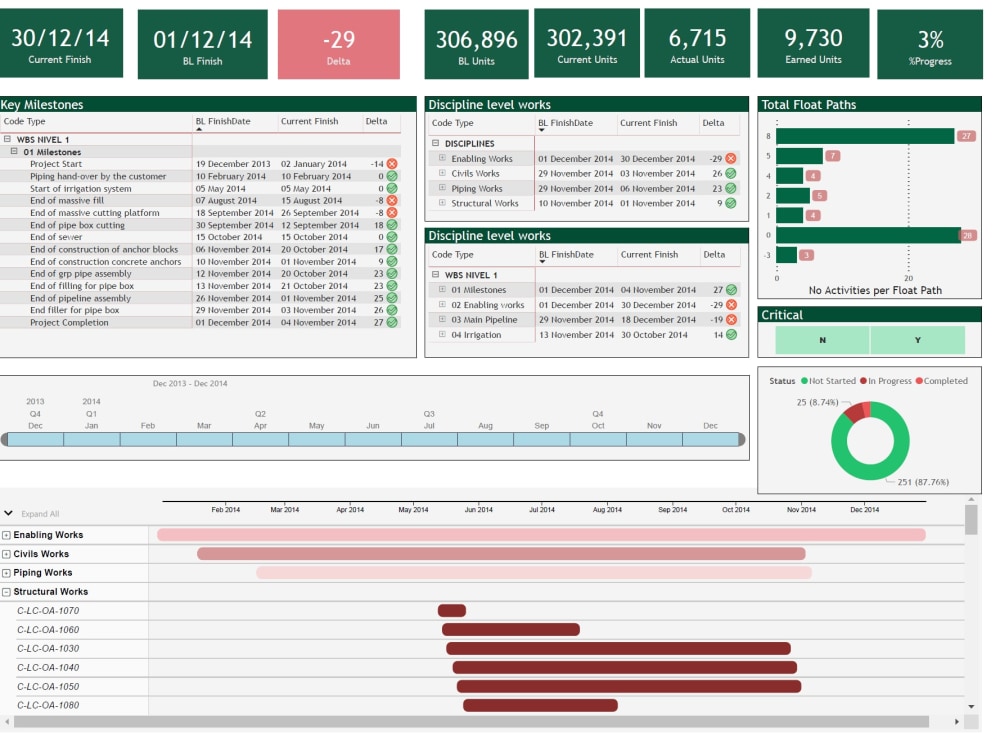Image resolution: width=1000 pixels, height=750 pixels.
Task: Collapse the WBS NIVEL 1 node in Key Milestones
Action: coord(7,139)
